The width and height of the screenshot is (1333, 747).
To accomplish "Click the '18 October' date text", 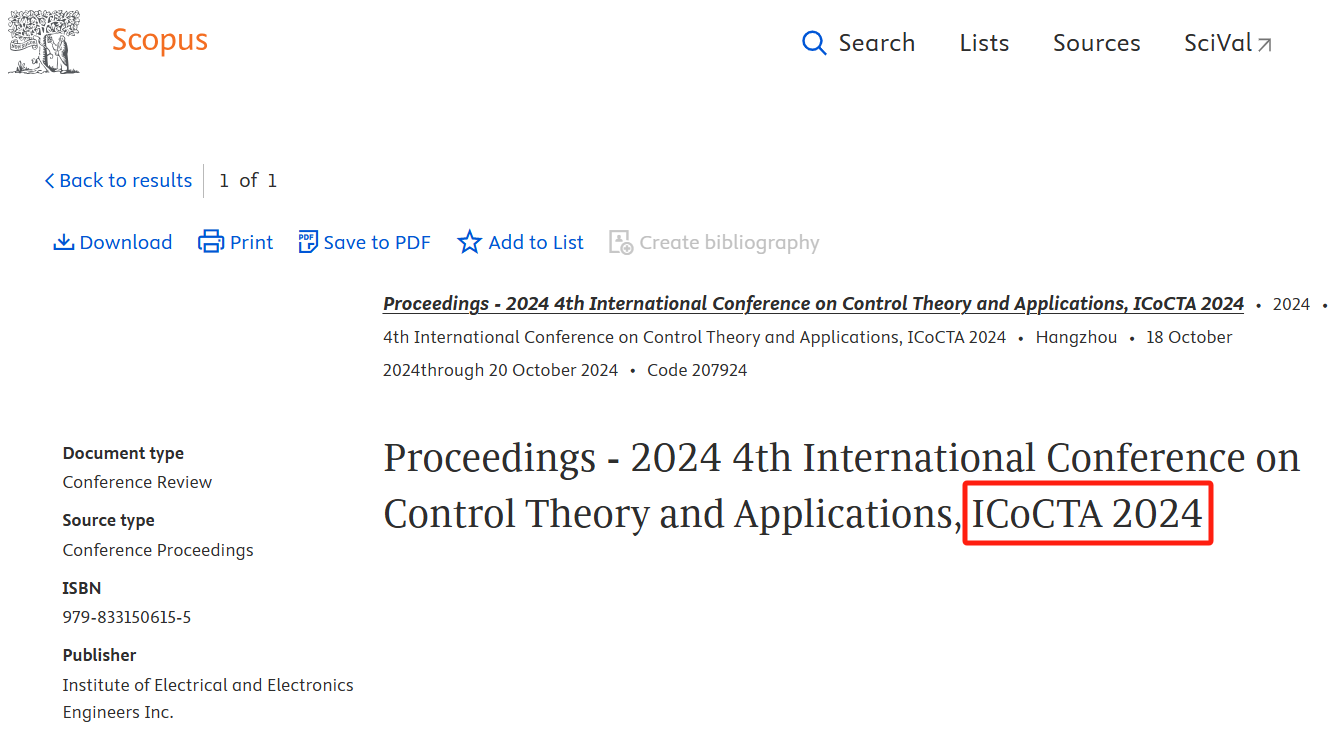I will click(x=1189, y=337).
